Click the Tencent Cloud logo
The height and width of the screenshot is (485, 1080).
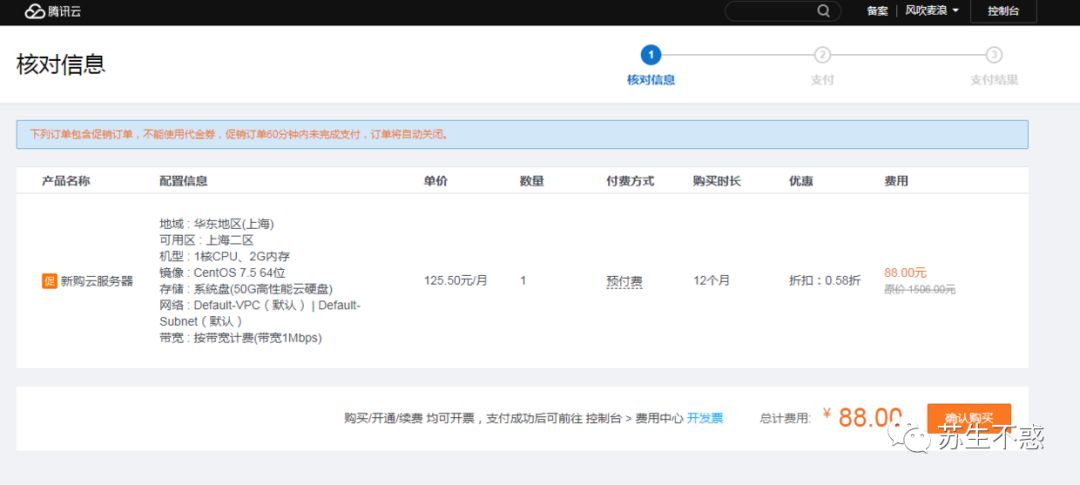point(52,11)
